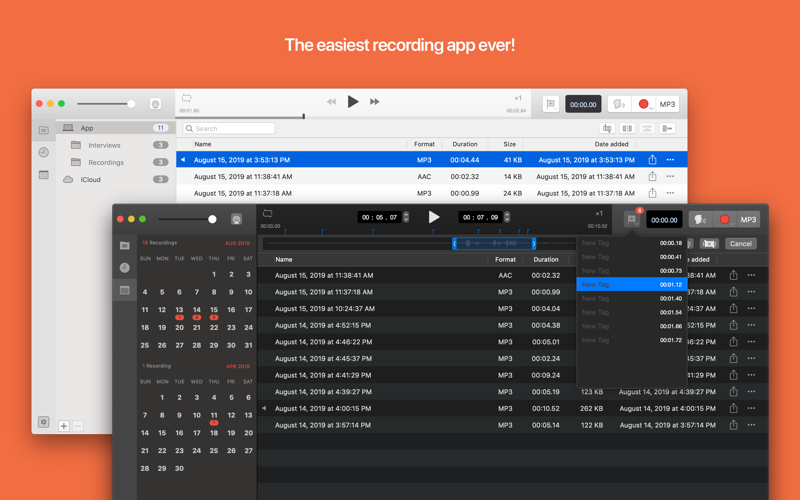This screenshot has width=800, height=500.
Task: Toggle loop icon in the dark window
Action: 268,213
